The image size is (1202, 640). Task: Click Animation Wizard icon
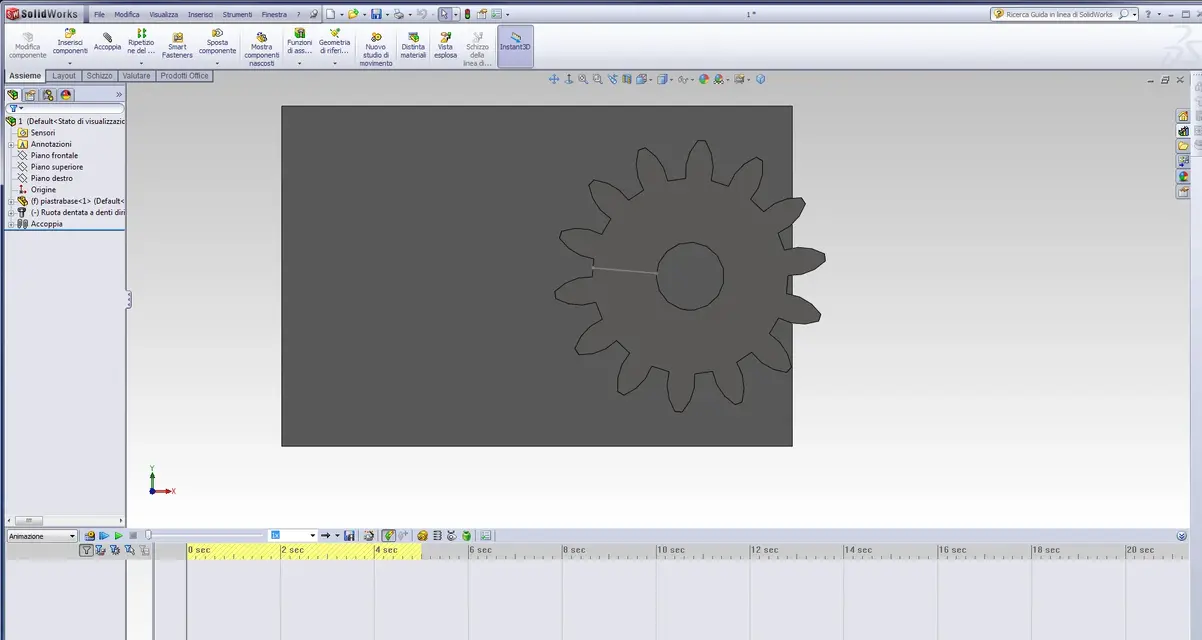[x=368, y=536]
